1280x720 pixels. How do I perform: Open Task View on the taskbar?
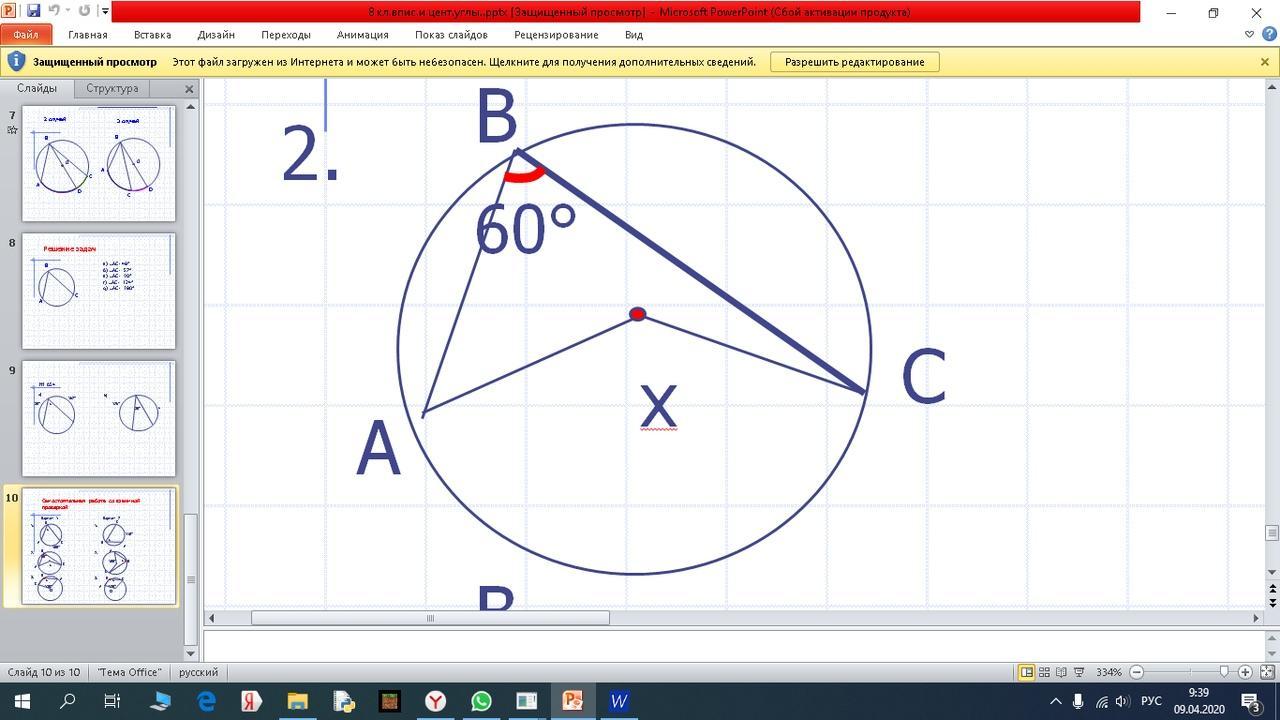pos(113,701)
